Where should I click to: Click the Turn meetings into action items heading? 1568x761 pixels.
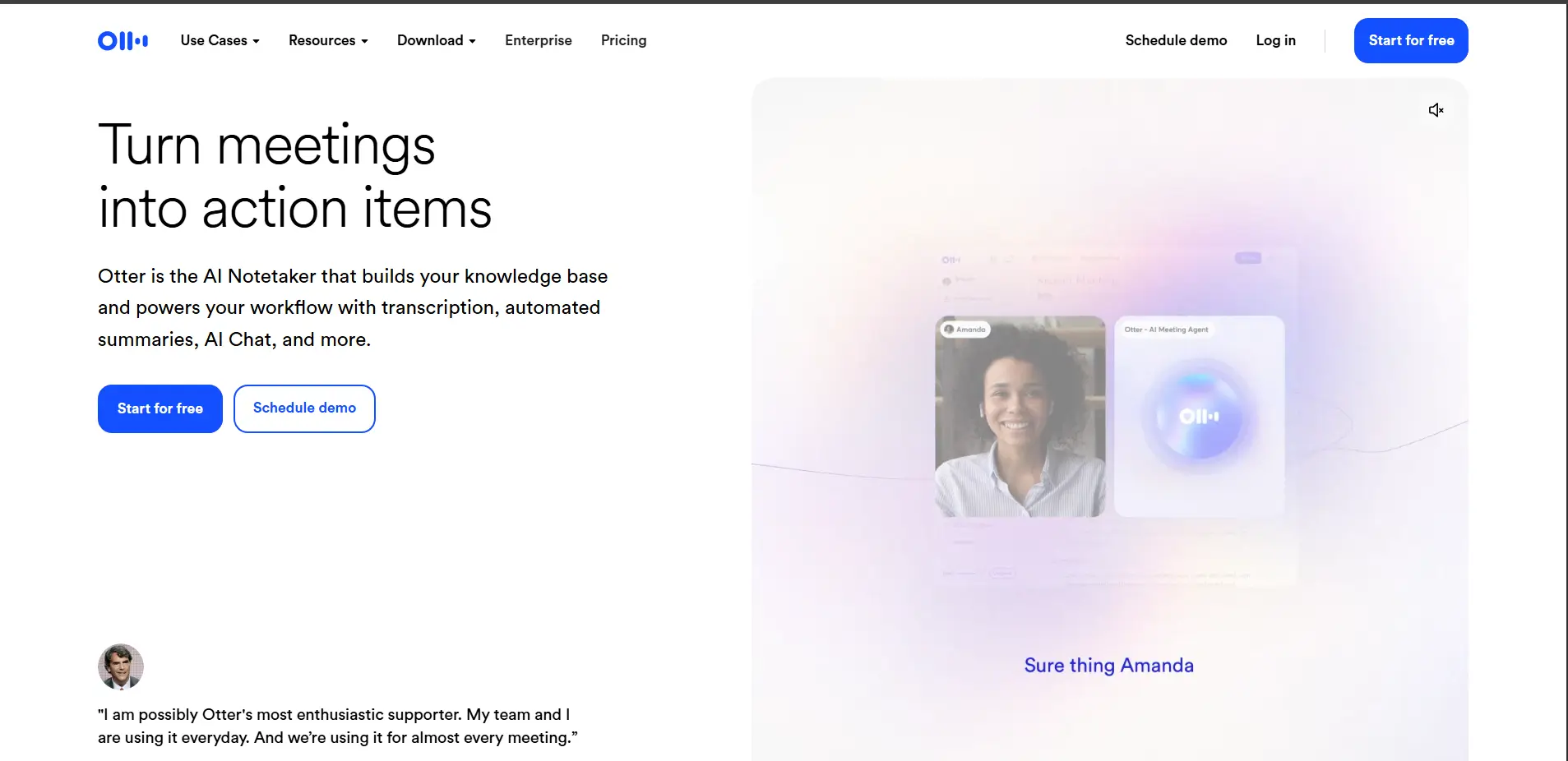pyautogui.click(x=294, y=177)
